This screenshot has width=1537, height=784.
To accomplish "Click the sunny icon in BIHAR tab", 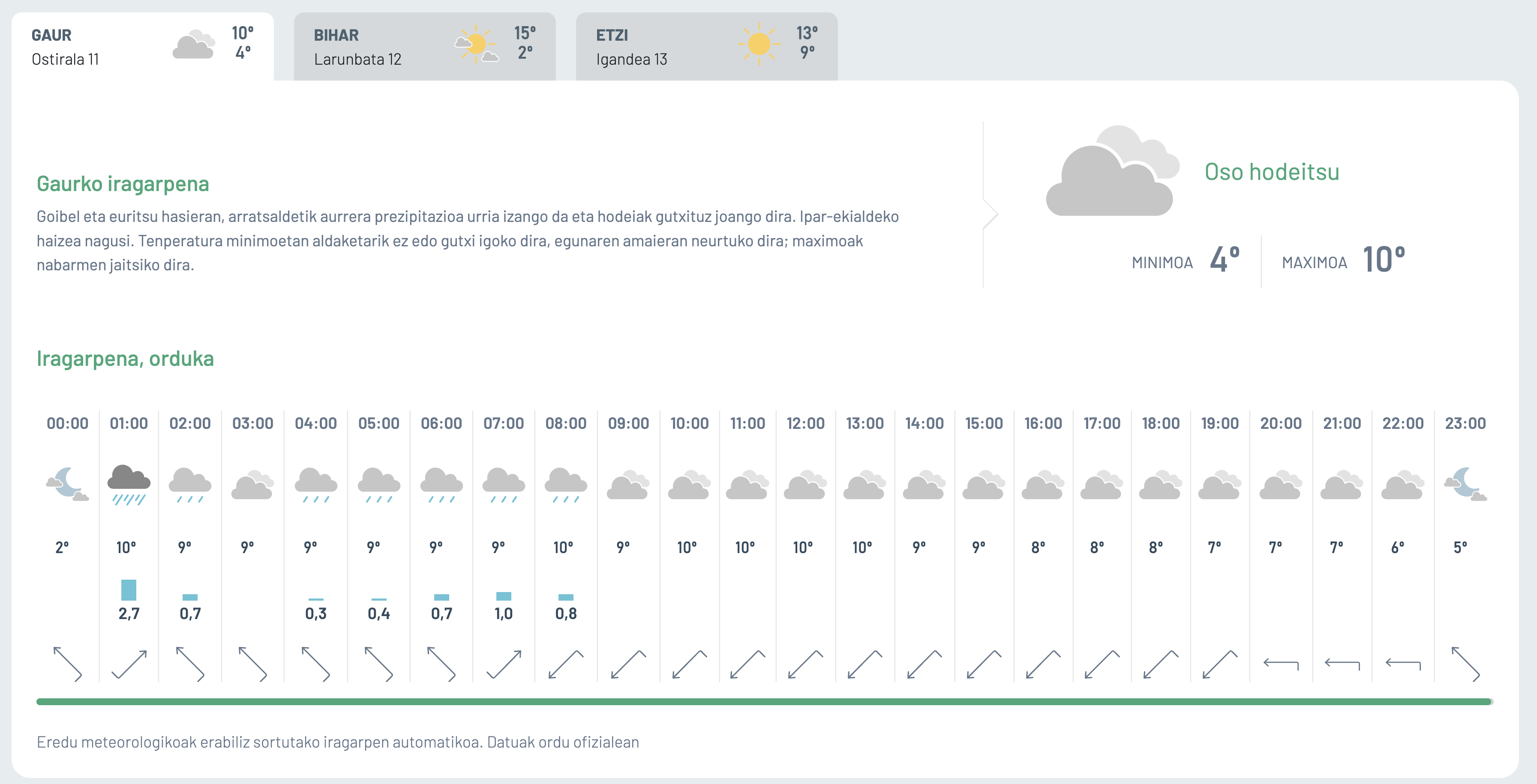I will (477, 44).
